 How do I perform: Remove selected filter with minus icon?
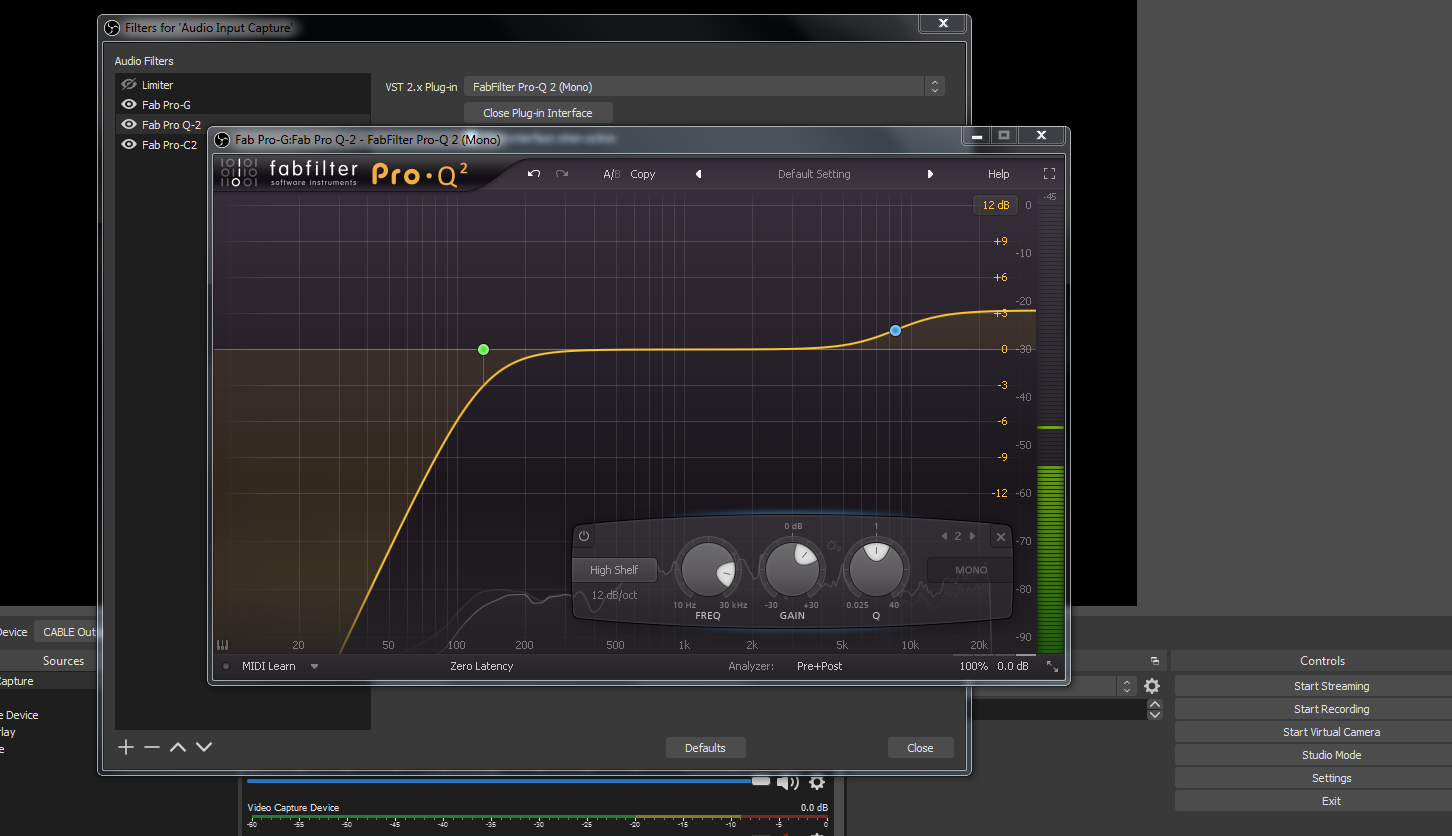tap(152, 747)
